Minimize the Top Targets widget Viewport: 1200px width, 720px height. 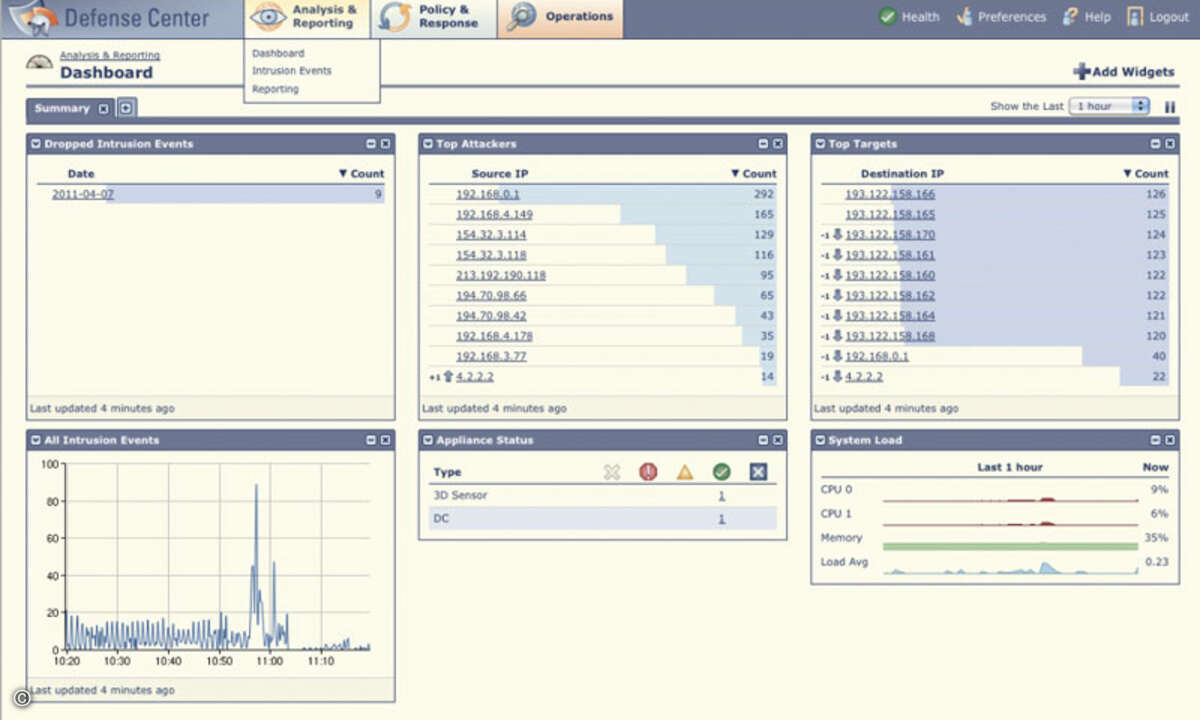(x=1155, y=144)
